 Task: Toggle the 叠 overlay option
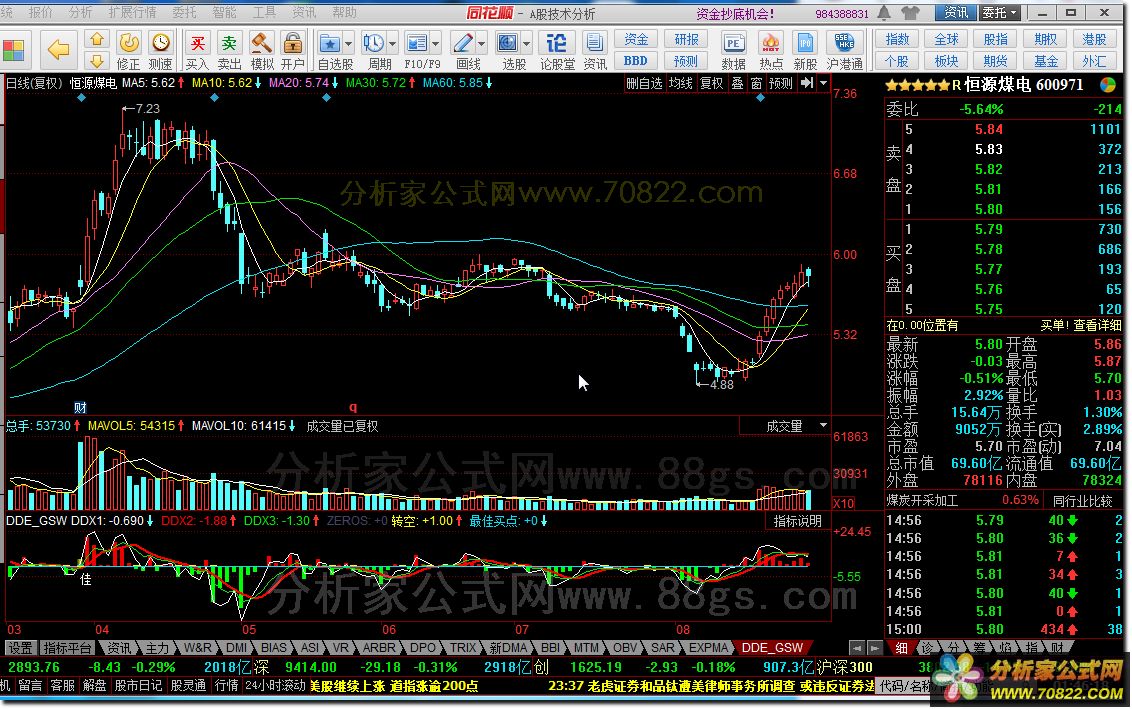click(737, 83)
